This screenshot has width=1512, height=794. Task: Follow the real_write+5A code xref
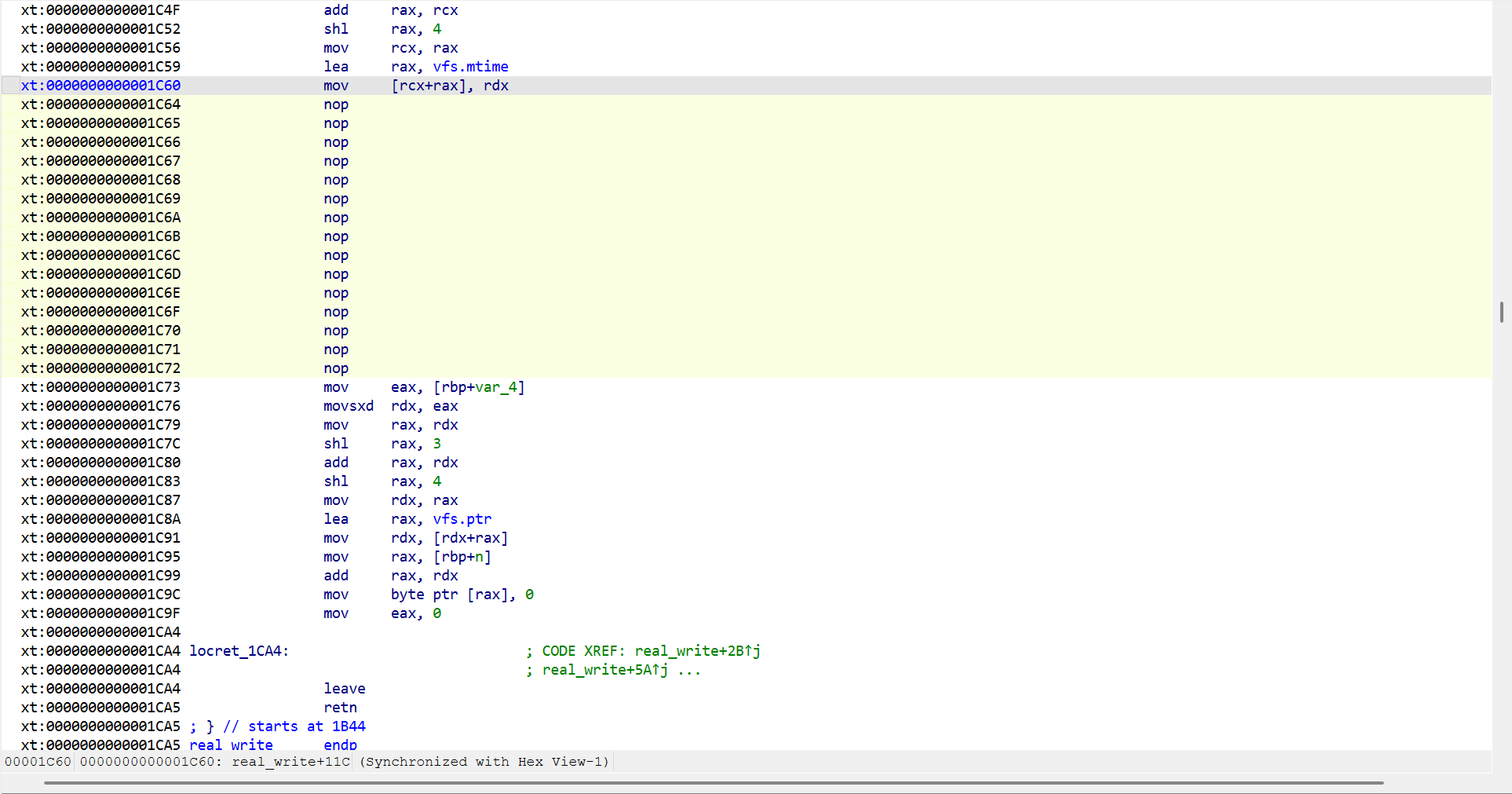tap(604, 670)
